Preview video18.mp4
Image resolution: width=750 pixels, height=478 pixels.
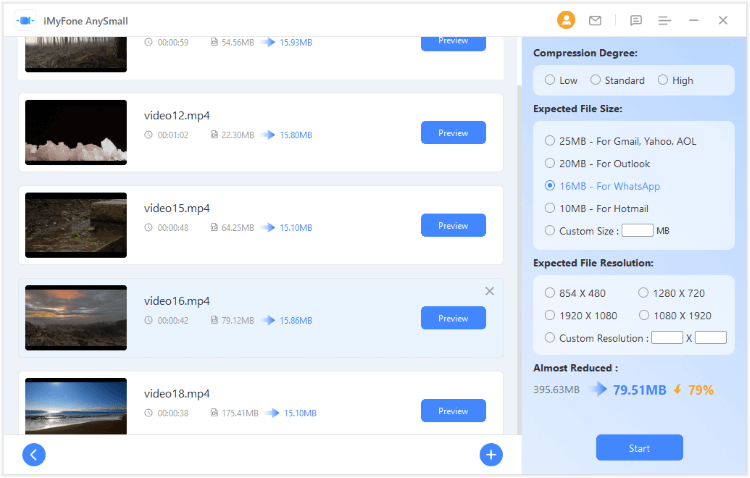point(453,411)
